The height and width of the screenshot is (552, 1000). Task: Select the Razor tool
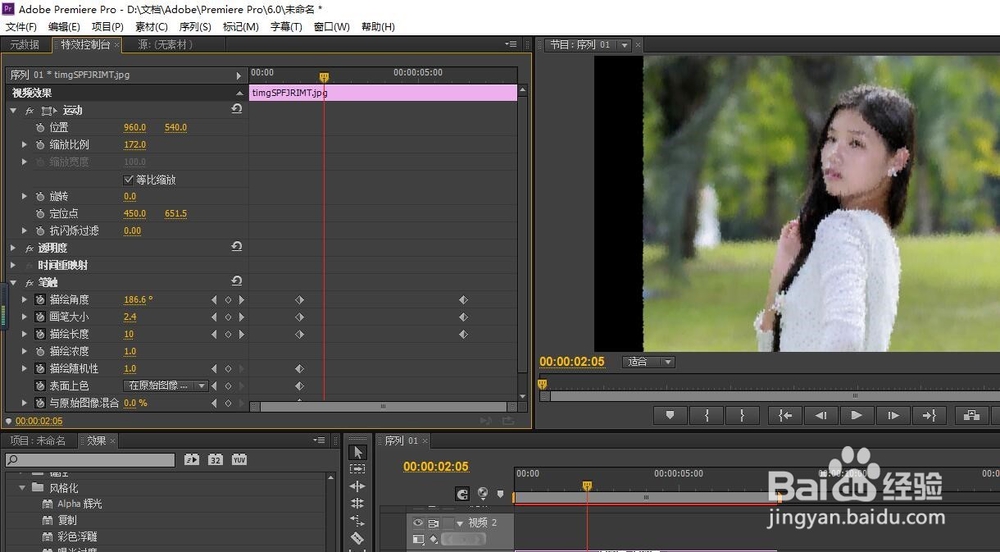point(358,538)
